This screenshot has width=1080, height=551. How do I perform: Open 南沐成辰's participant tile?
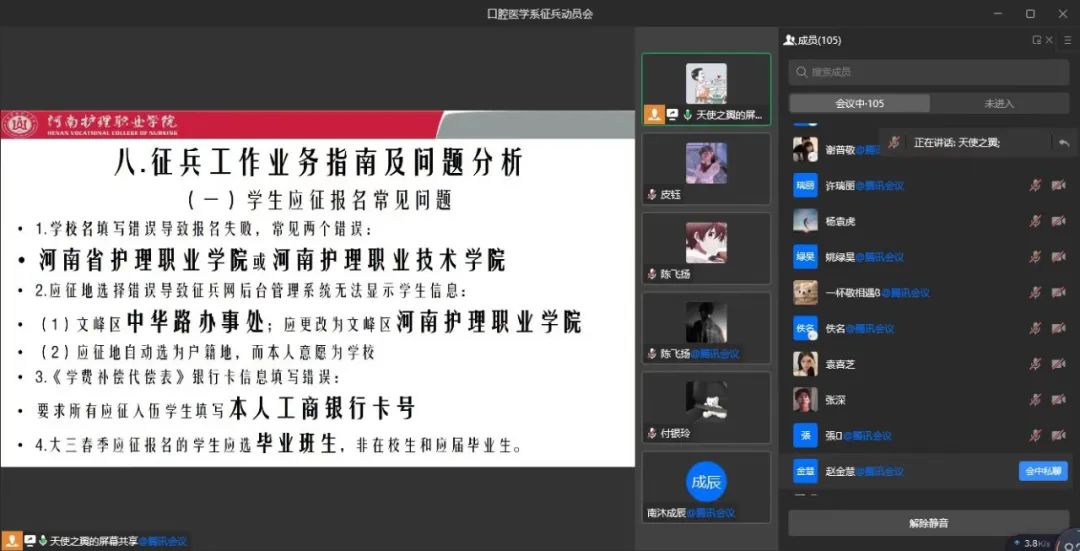tap(706, 486)
